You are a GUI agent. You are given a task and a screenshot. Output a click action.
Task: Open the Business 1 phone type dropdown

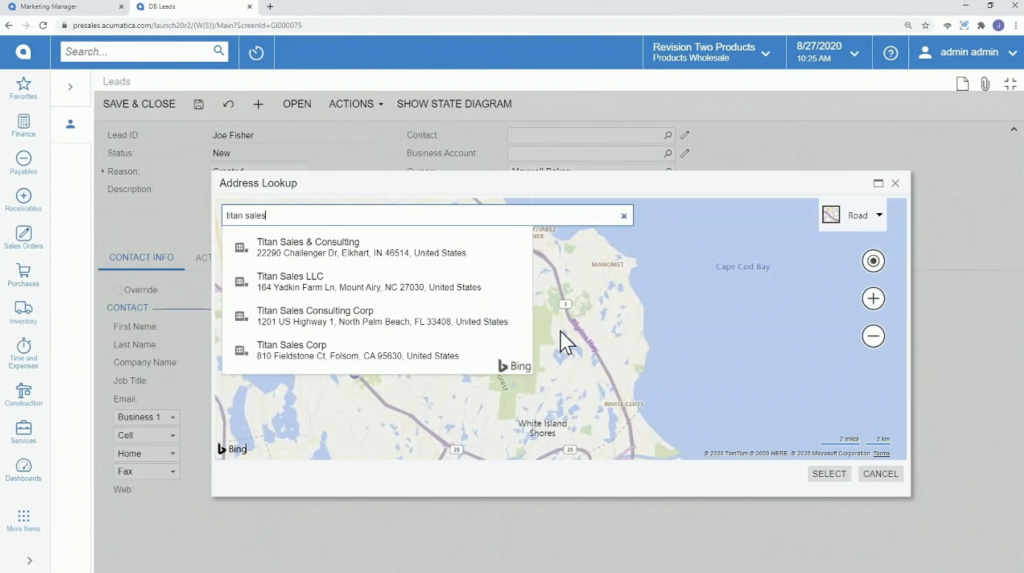pyautogui.click(x=146, y=417)
